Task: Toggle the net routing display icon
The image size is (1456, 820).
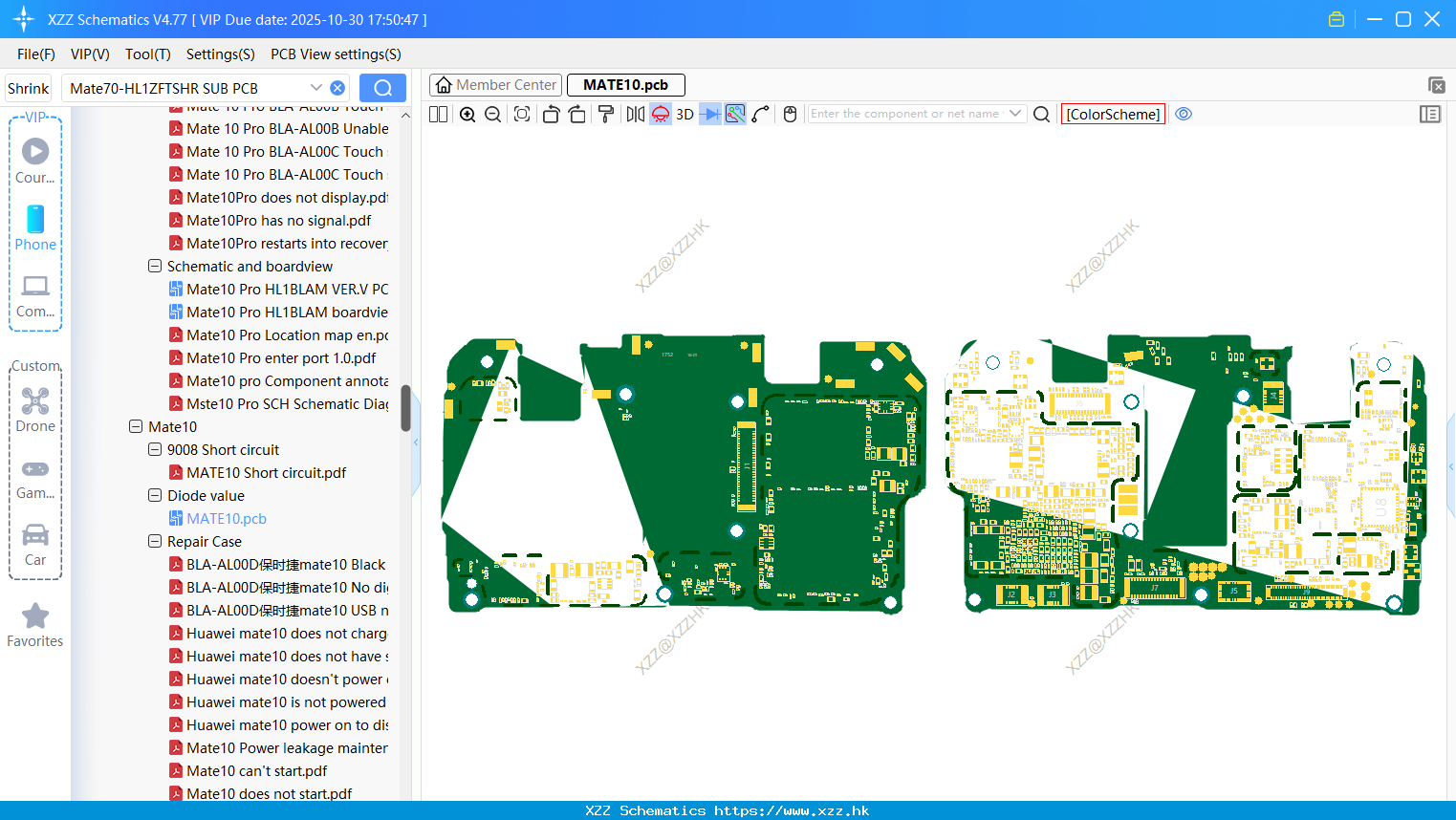Action: point(735,114)
